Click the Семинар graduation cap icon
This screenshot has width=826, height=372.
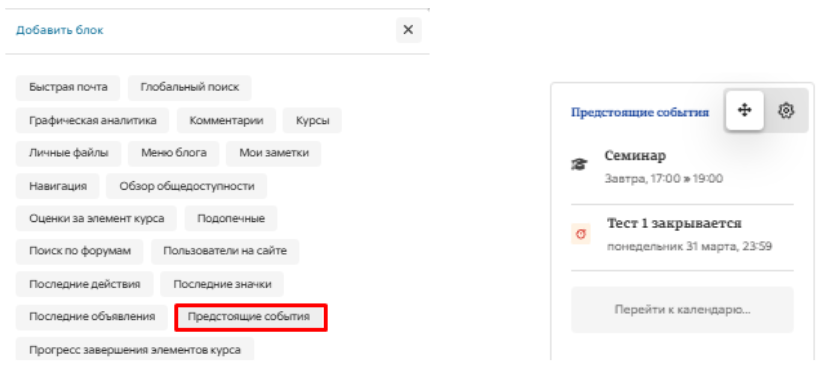pyautogui.click(x=579, y=165)
